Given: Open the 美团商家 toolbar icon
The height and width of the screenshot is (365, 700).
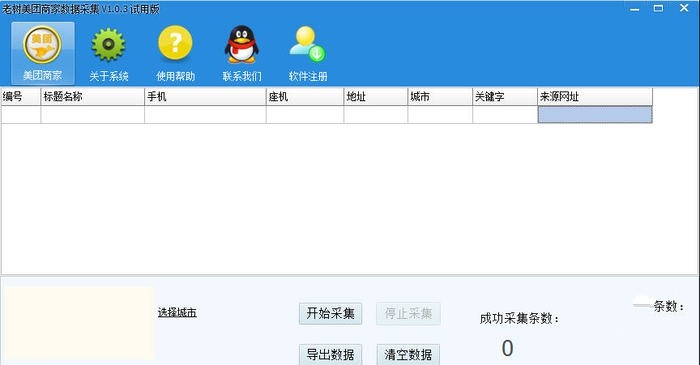Looking at the screenshot, I should (42, 53).
